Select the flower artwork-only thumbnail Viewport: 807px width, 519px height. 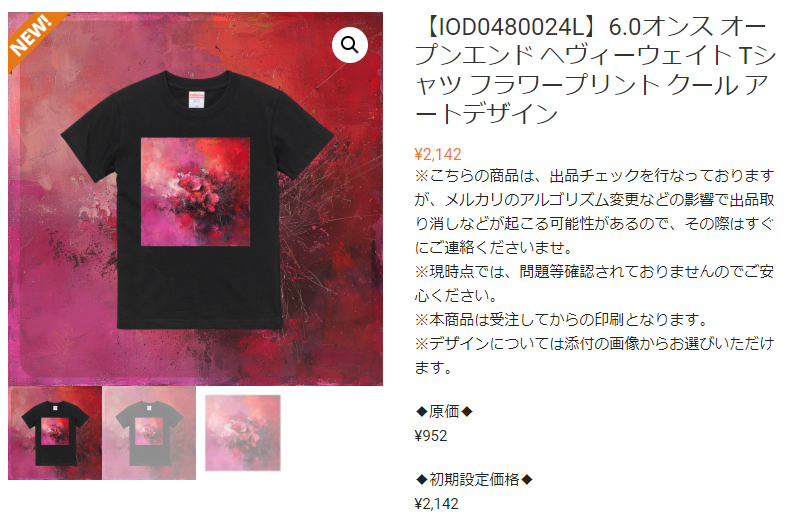[243, 433]
